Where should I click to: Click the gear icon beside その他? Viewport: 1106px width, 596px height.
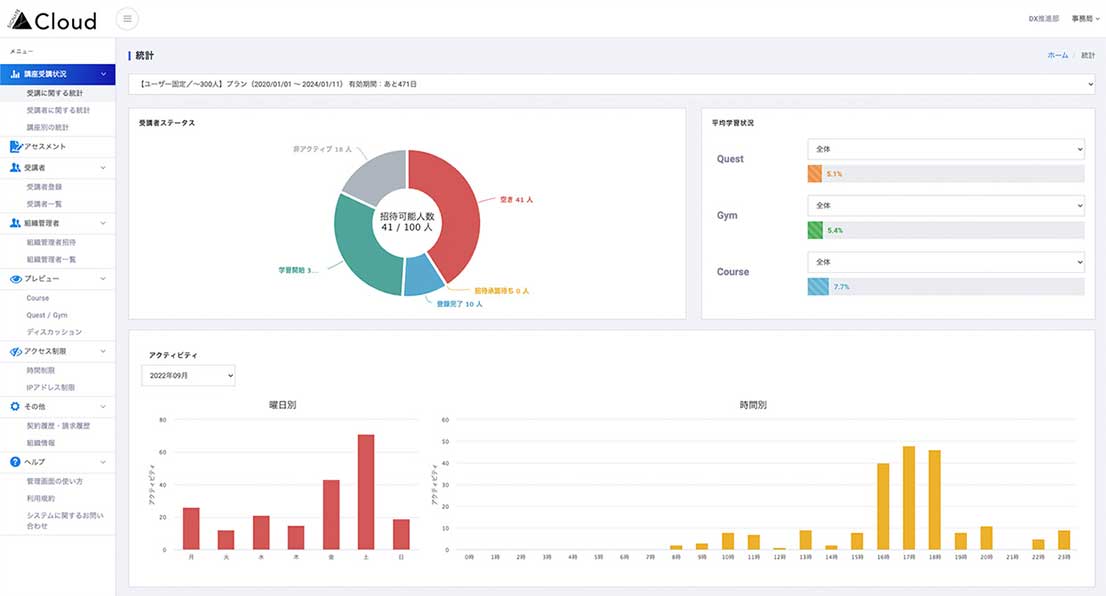click(x=15, y=406)
